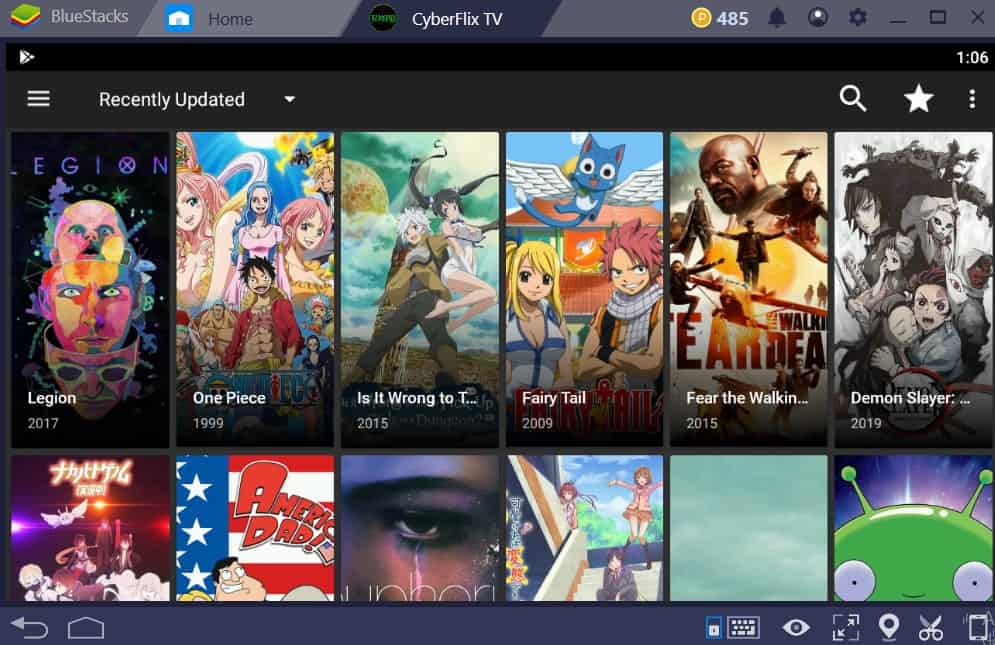Open the Fear the Walkin... poster
The height and width of the screenshot is (645, 995).
coord(749,289)
